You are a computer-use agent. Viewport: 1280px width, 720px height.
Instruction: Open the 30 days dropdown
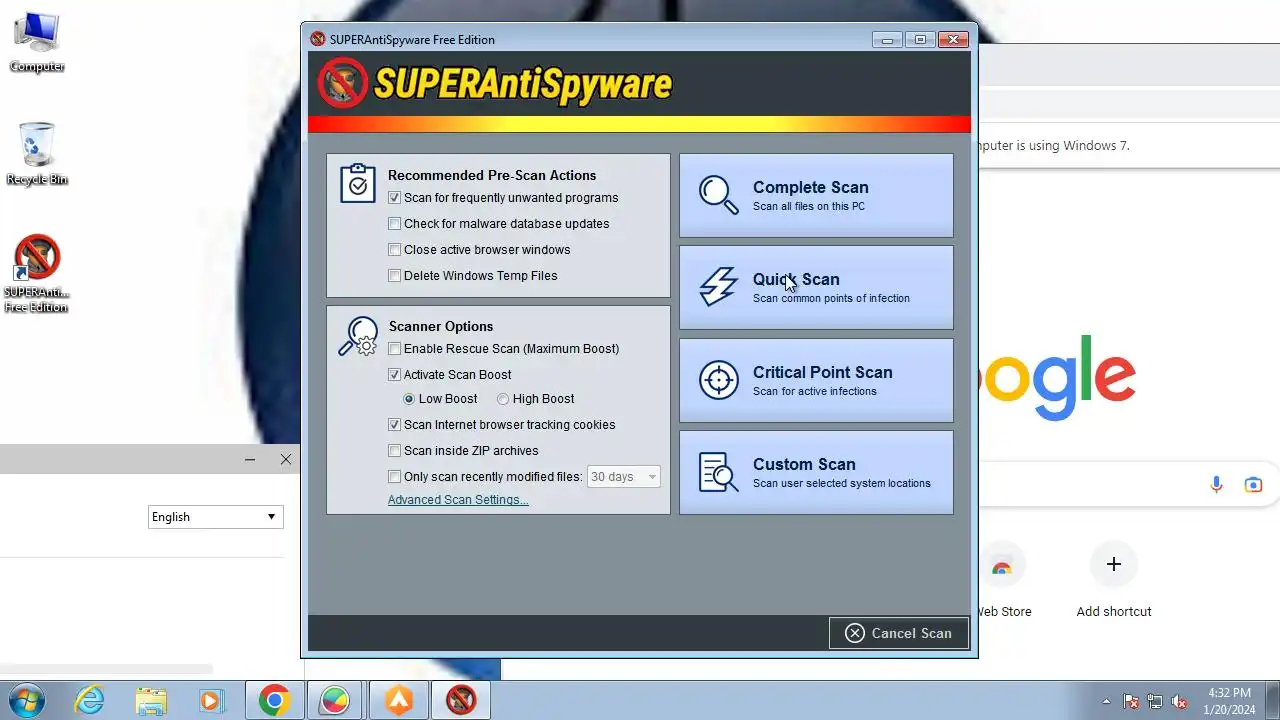pyautogui.click(x=623, y=477)
